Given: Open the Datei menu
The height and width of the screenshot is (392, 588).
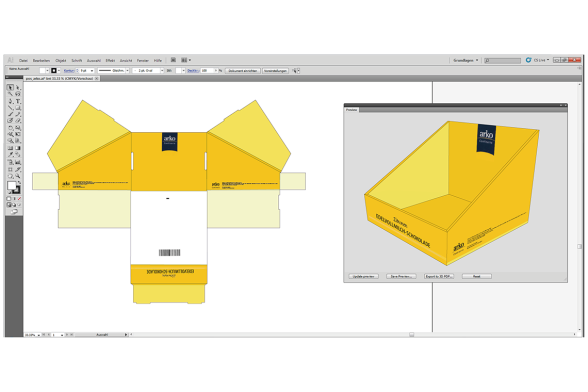Looking at the screenshot, I should (x=23, y=60).
